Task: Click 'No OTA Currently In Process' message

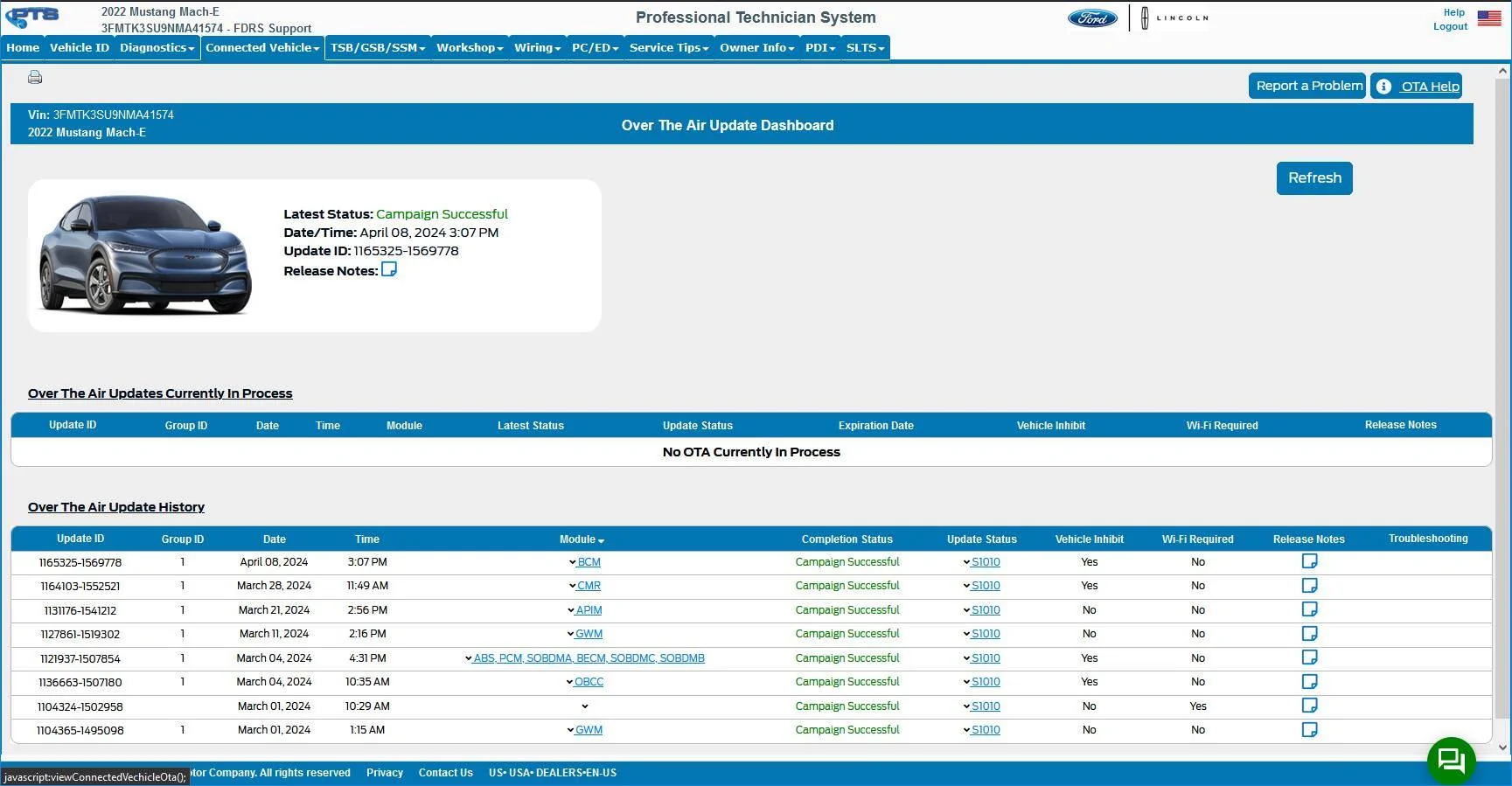Action: tap(751, 452)
